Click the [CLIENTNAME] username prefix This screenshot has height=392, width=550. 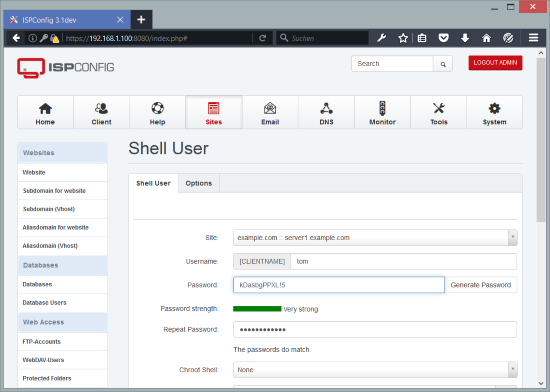coord(262,262)
